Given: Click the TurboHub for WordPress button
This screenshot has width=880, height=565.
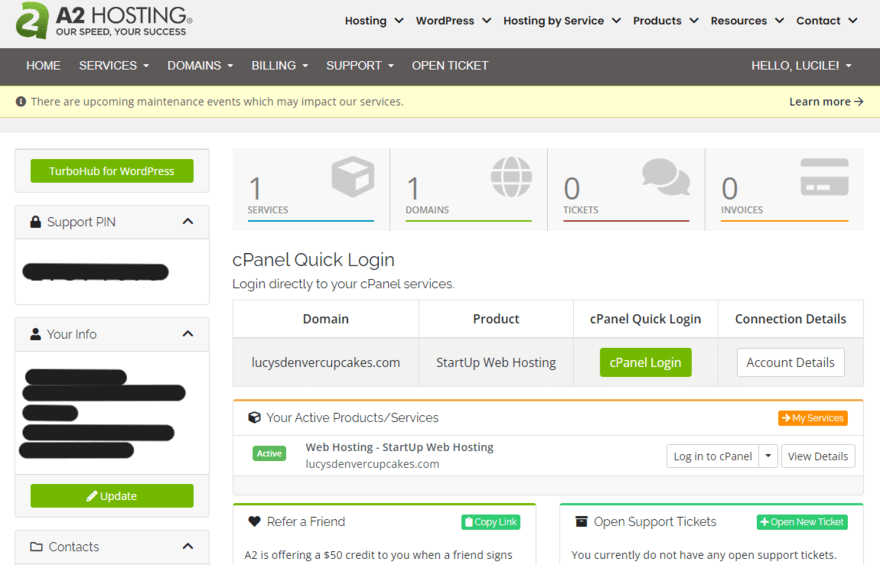Looking at the screenshot, I should coord(112,171).
